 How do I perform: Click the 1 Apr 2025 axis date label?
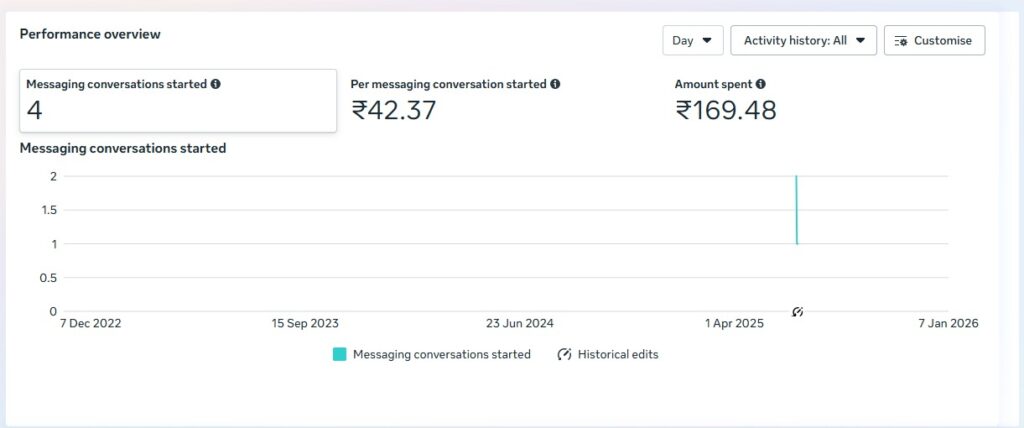[x=734, y=323]
